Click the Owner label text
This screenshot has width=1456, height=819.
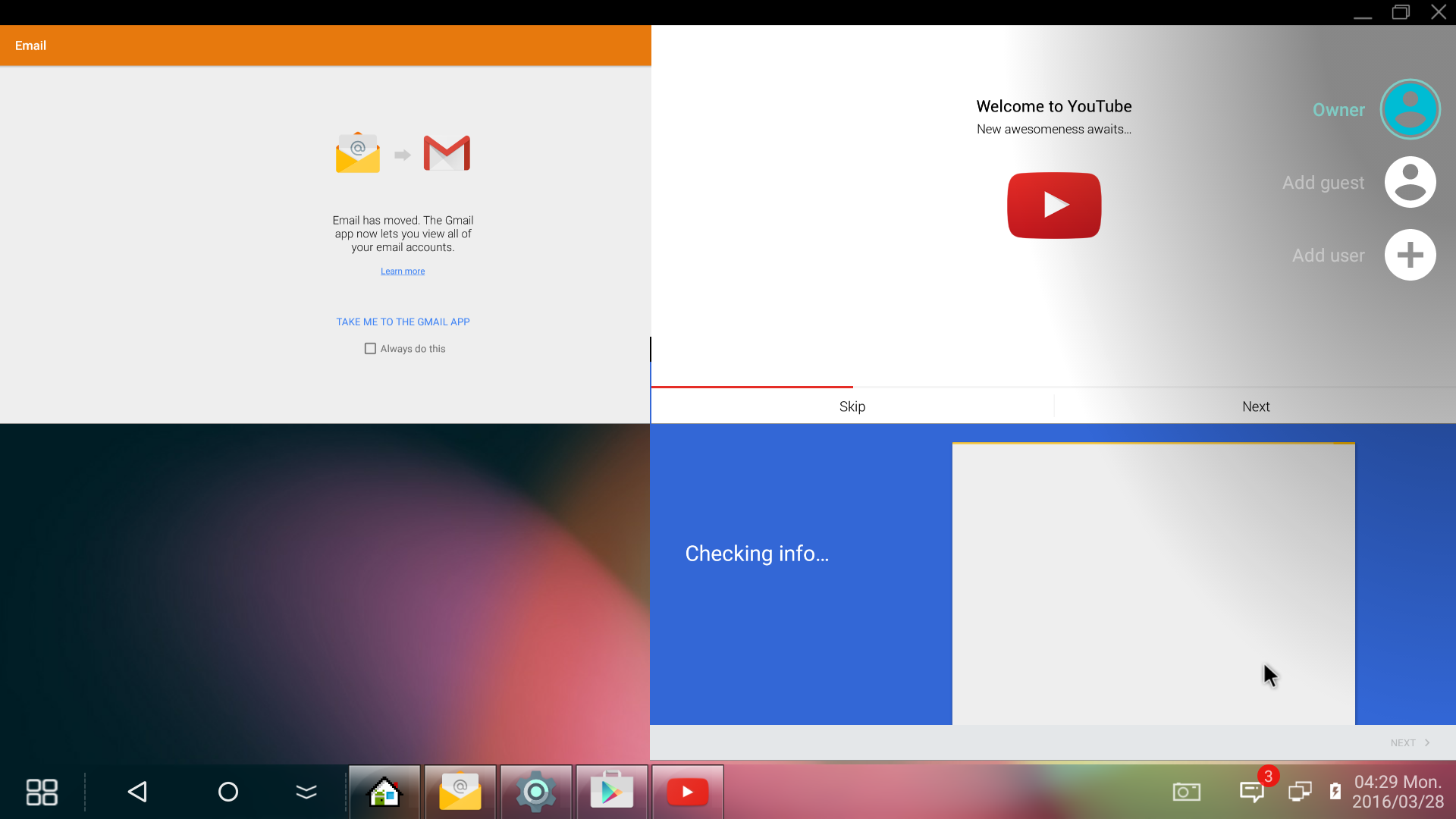point(1338,110)
